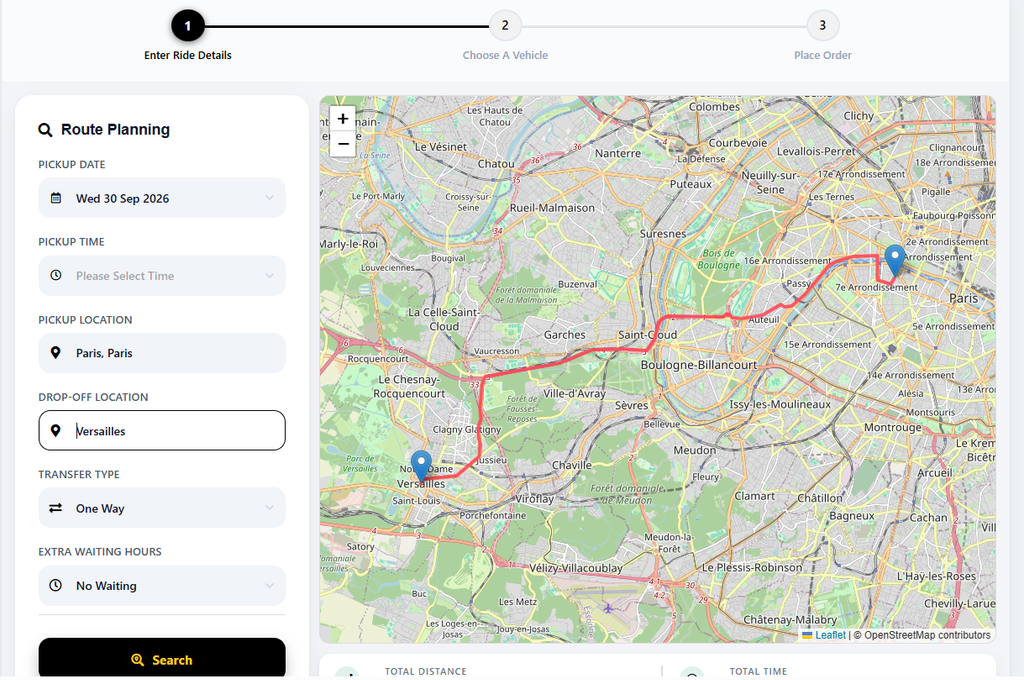Image resolution: width=1024 pixels, height=680 pixels.
Task: Click the magnifier icon on Search button
Action: (137, 660)
